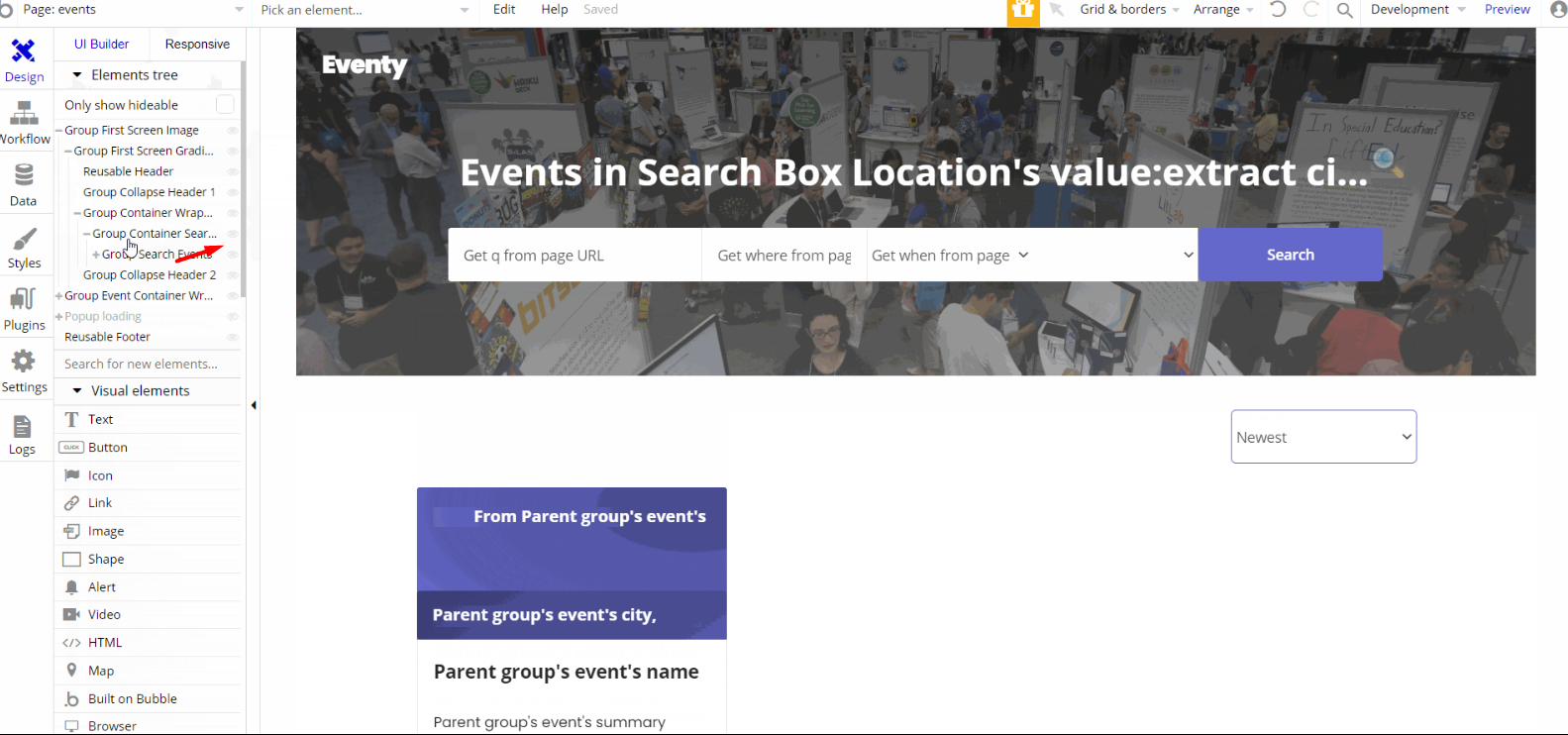
Task: Click the orange gift icon in the top bar
Action: (x=1023, y=12)
